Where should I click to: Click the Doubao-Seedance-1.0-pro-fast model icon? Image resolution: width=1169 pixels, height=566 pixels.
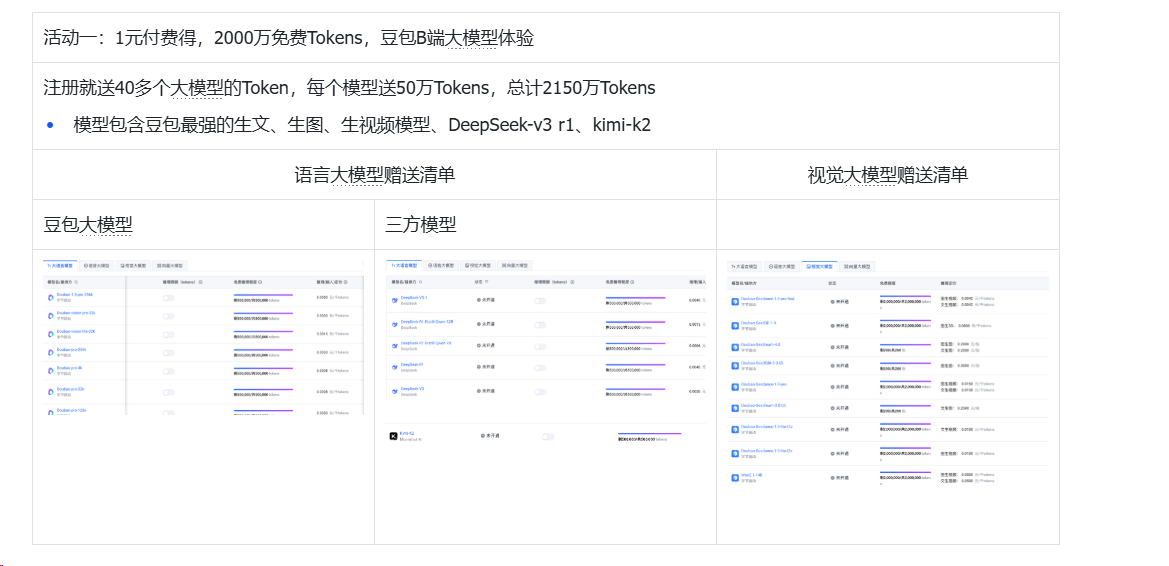(735, 302)
